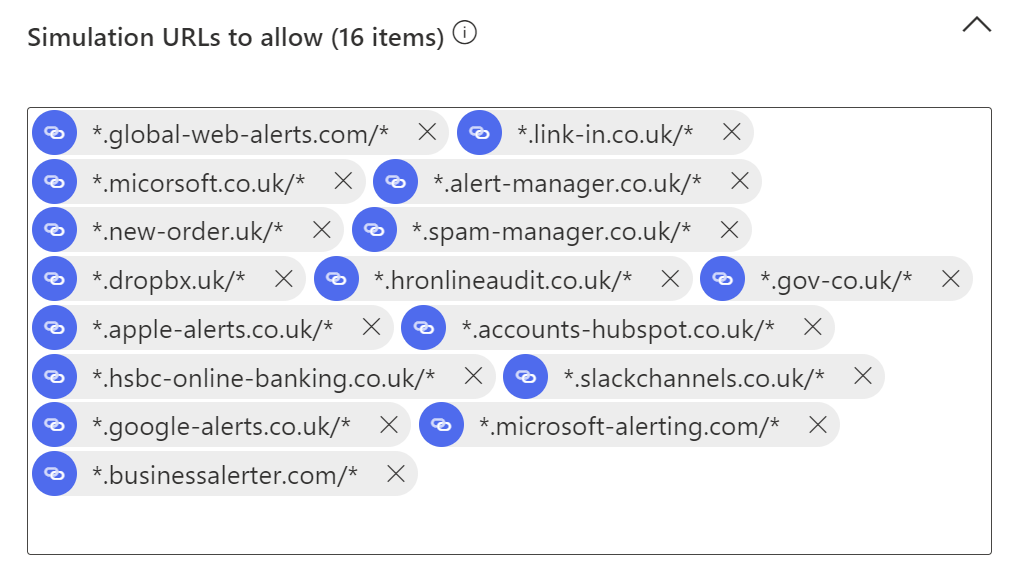
Task: Click the link icon of *.accounts-hubspot.co.uk/*
Action: pyautogui.click(x=423, y=328)
